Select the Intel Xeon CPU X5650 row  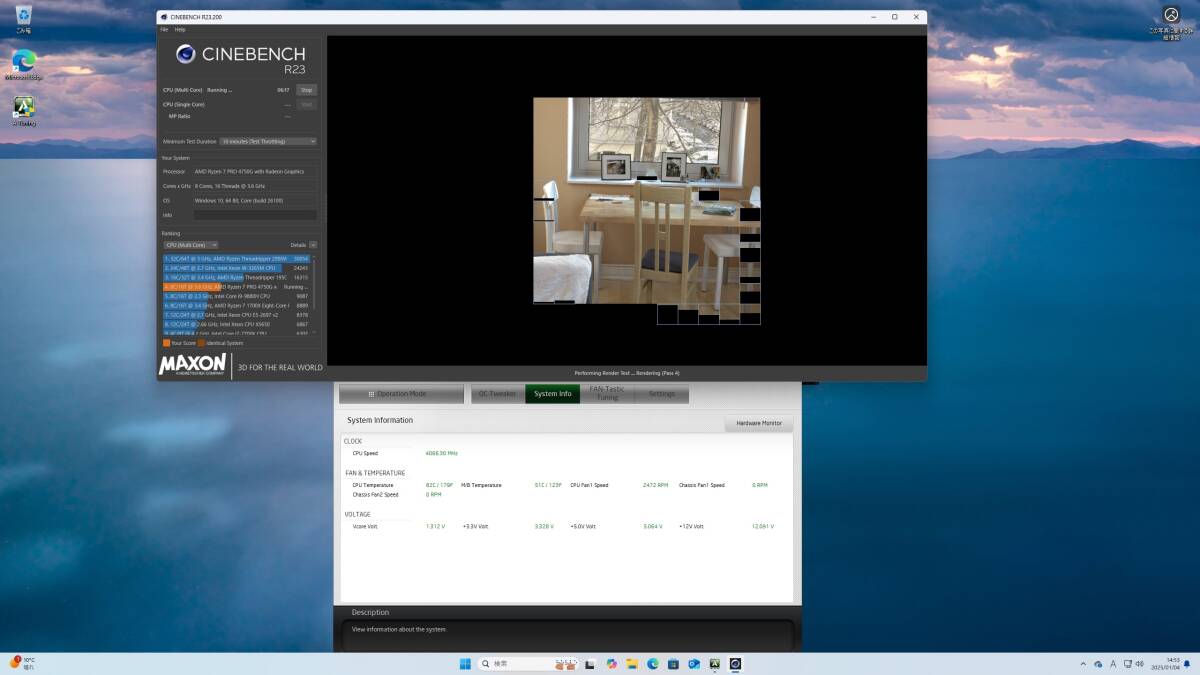(x=237, y=324)
